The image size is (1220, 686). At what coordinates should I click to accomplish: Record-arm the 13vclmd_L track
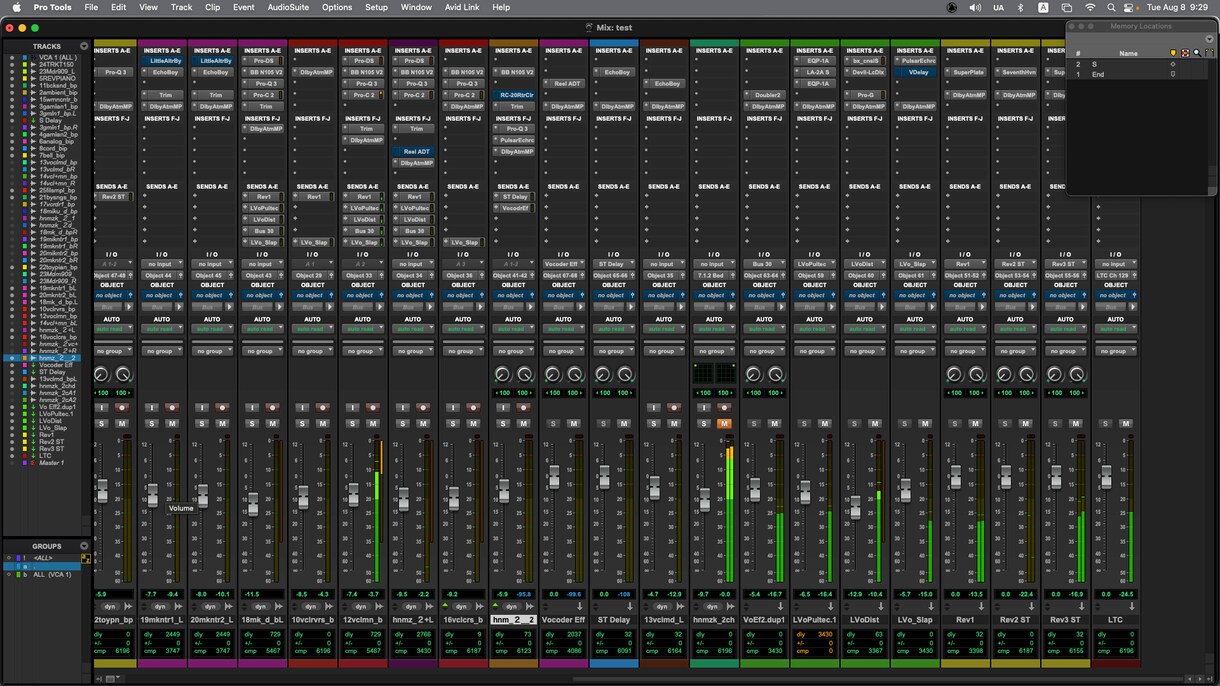point(674,407)
